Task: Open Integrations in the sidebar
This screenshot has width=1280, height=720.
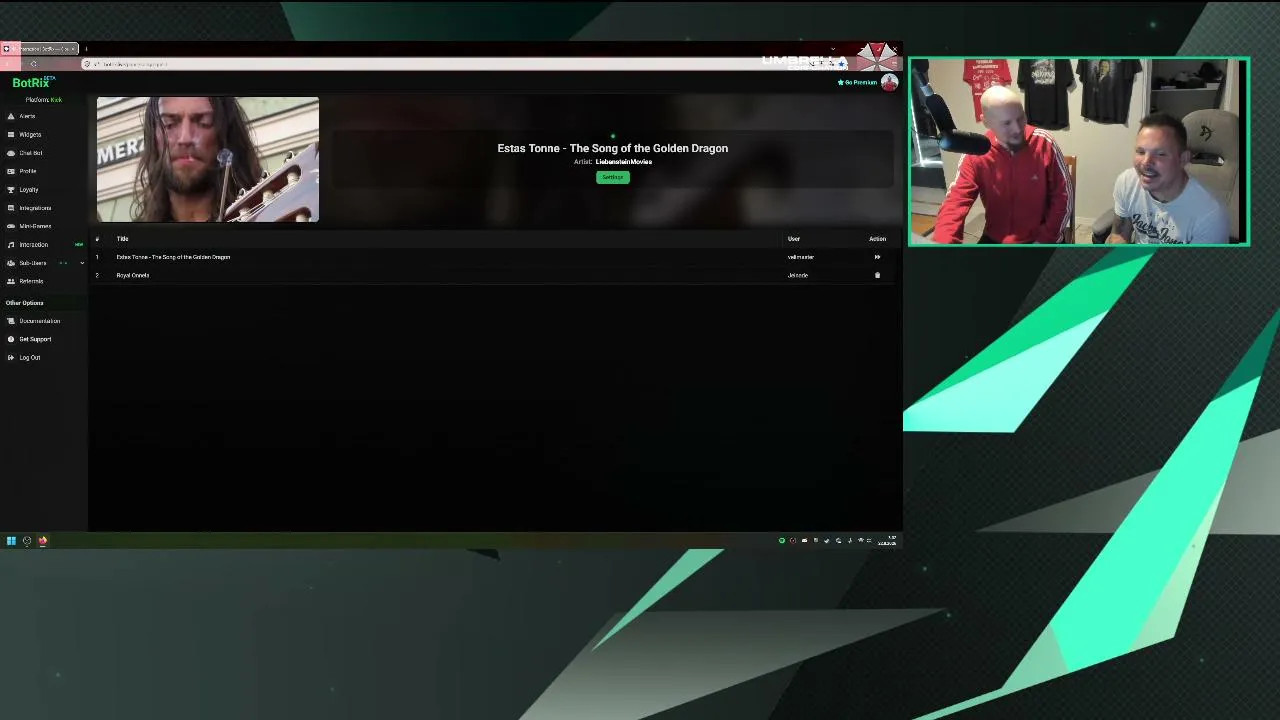Action: [x=35, y=208]
